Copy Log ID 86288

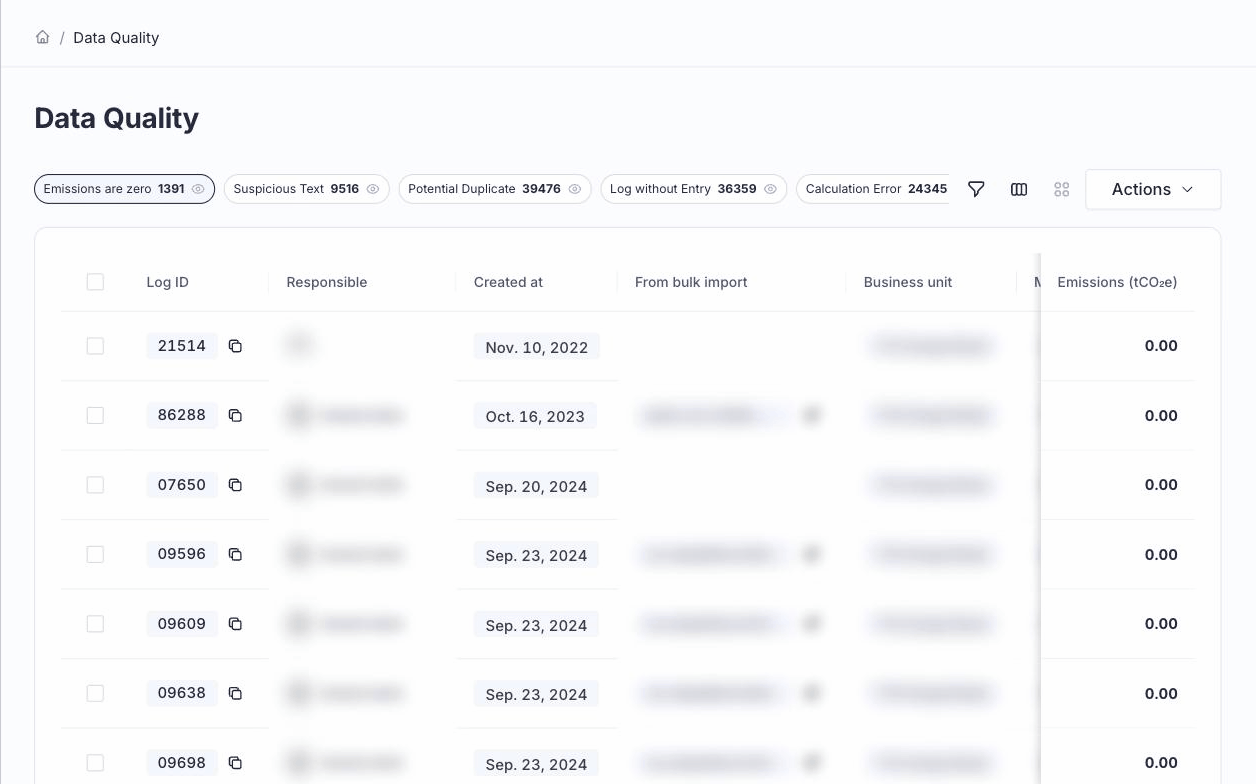pos(235,415)
